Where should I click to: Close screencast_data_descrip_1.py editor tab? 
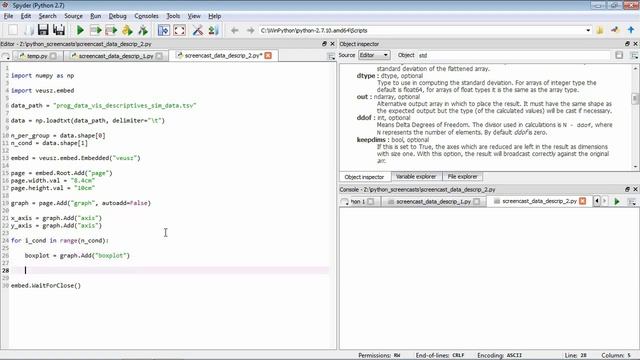[x=160, y=56]
